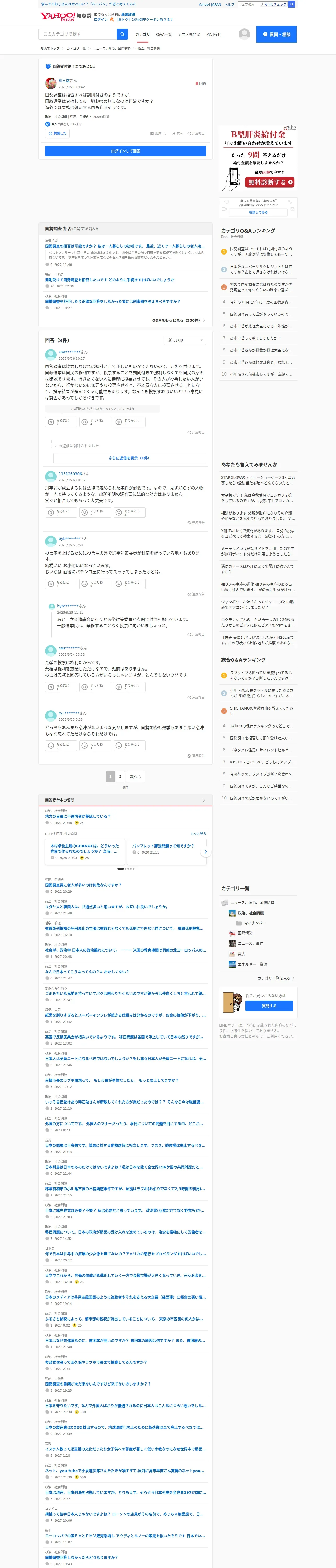The image size is (336, 1568).
Task: Click ログインして回答 button
Action: point(126,151)
